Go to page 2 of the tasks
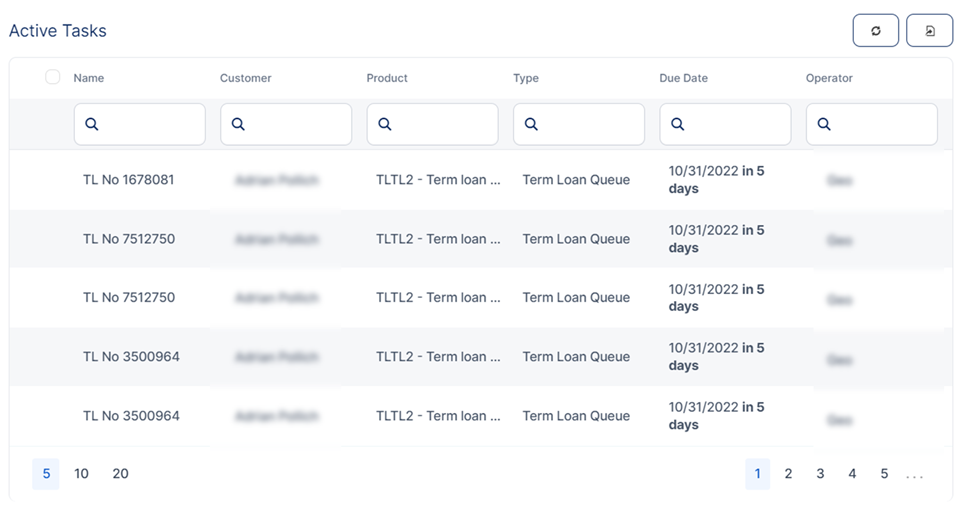 point(788,474)
